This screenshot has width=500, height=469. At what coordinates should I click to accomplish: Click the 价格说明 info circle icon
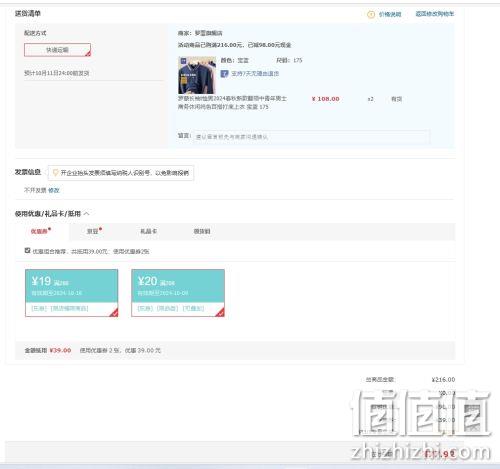[371, 14]
